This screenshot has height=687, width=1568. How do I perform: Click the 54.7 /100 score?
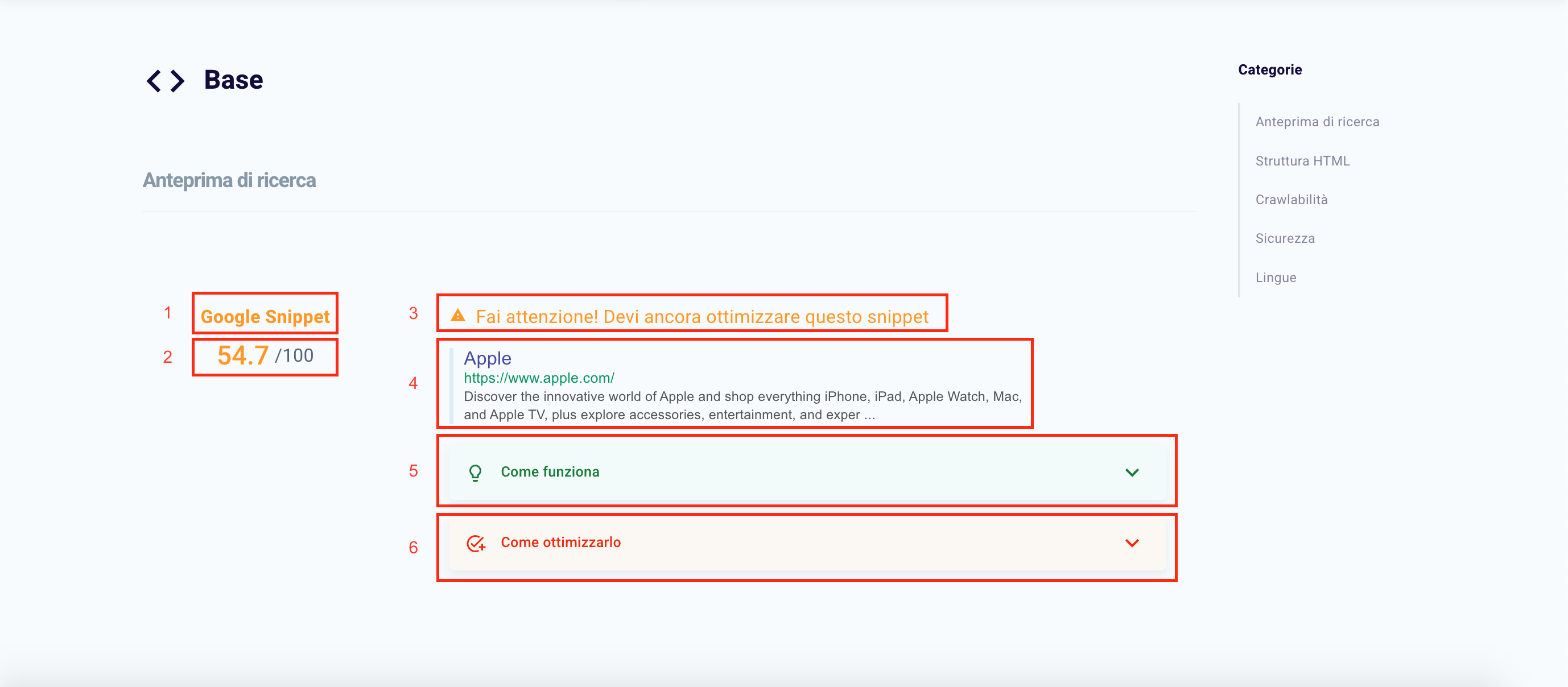tap(265, 355)
